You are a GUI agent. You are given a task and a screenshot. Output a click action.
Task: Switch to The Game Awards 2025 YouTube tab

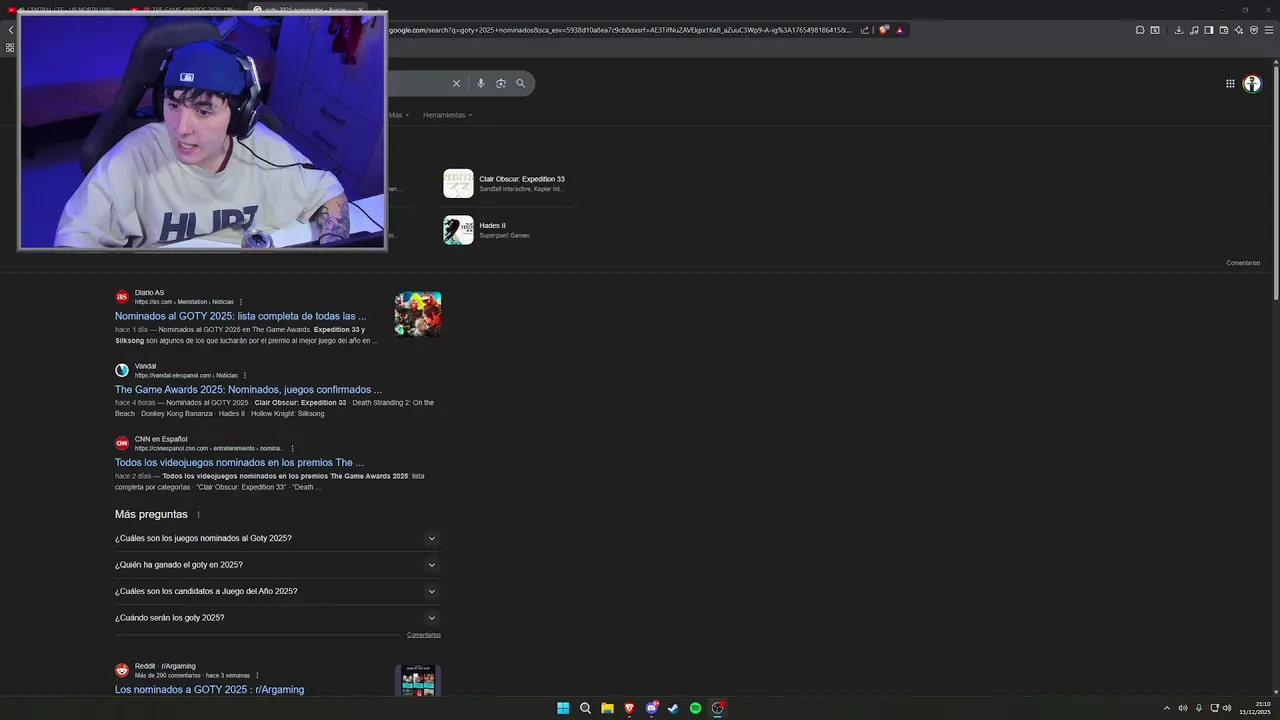190,9
